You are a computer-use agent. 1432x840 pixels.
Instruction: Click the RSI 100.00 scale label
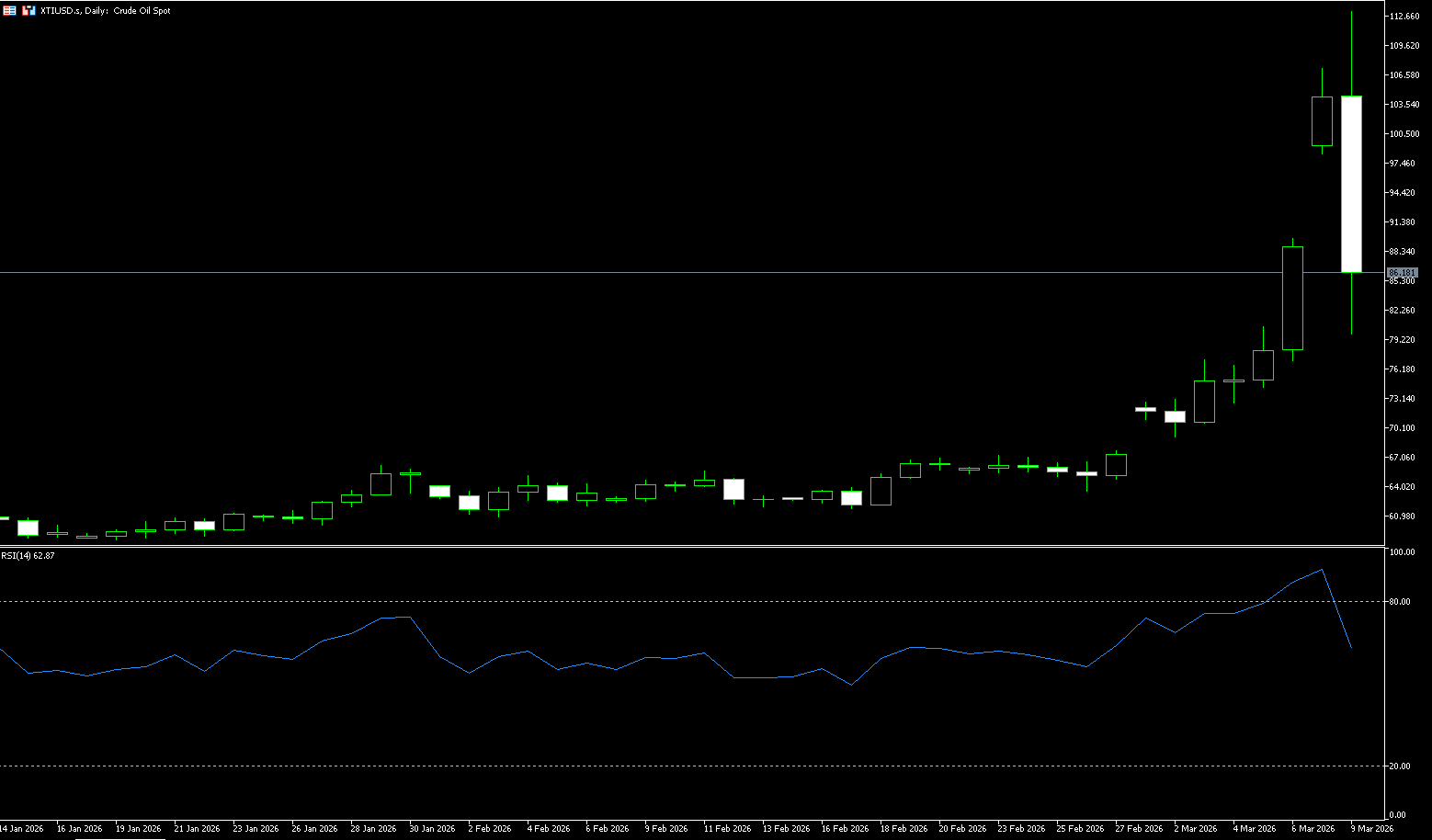(x=1402, y=552)
